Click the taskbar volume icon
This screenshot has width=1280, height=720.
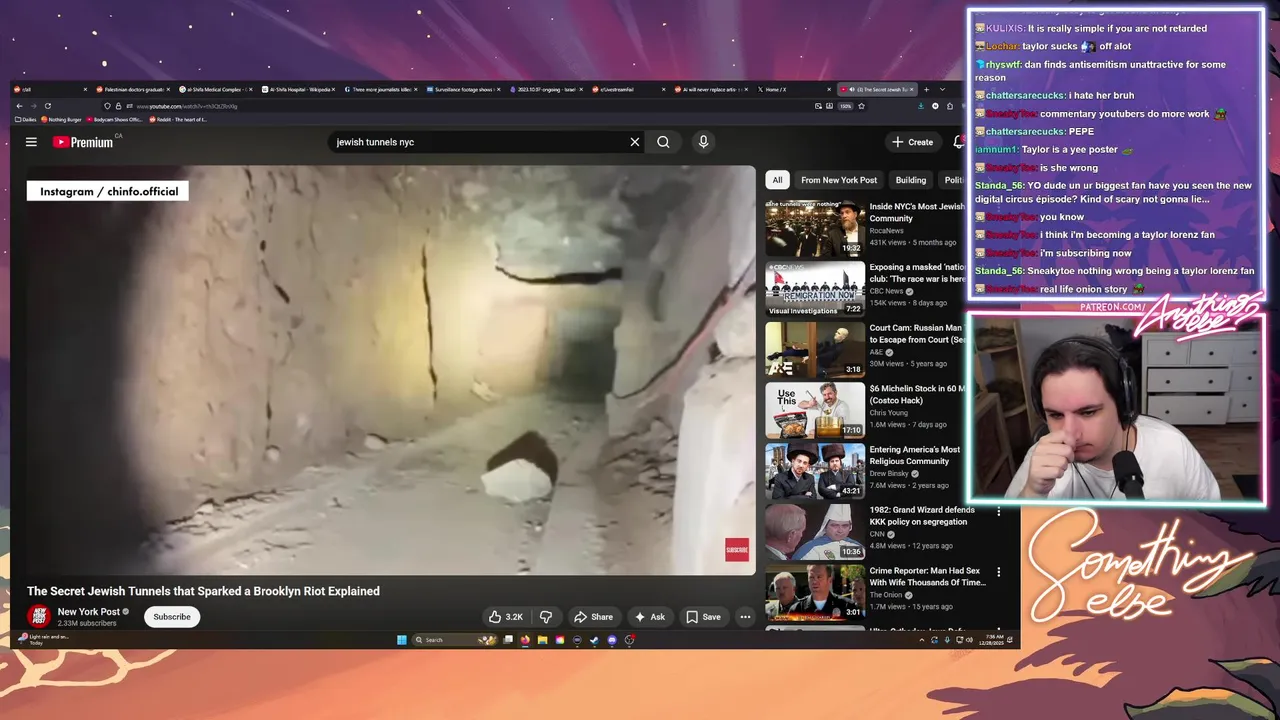970,640
